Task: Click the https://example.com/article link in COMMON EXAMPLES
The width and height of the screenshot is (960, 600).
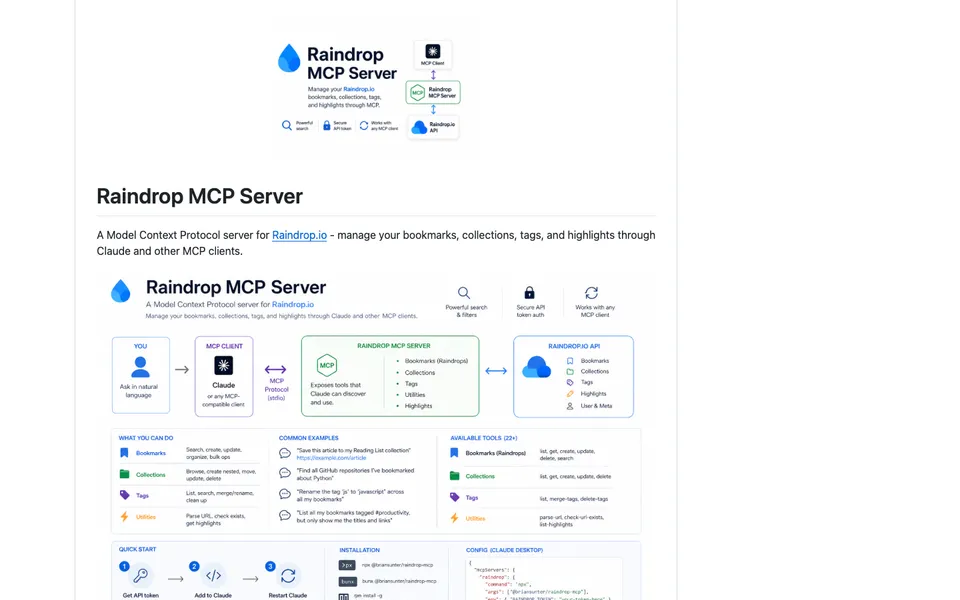Action: pos(331,458)
